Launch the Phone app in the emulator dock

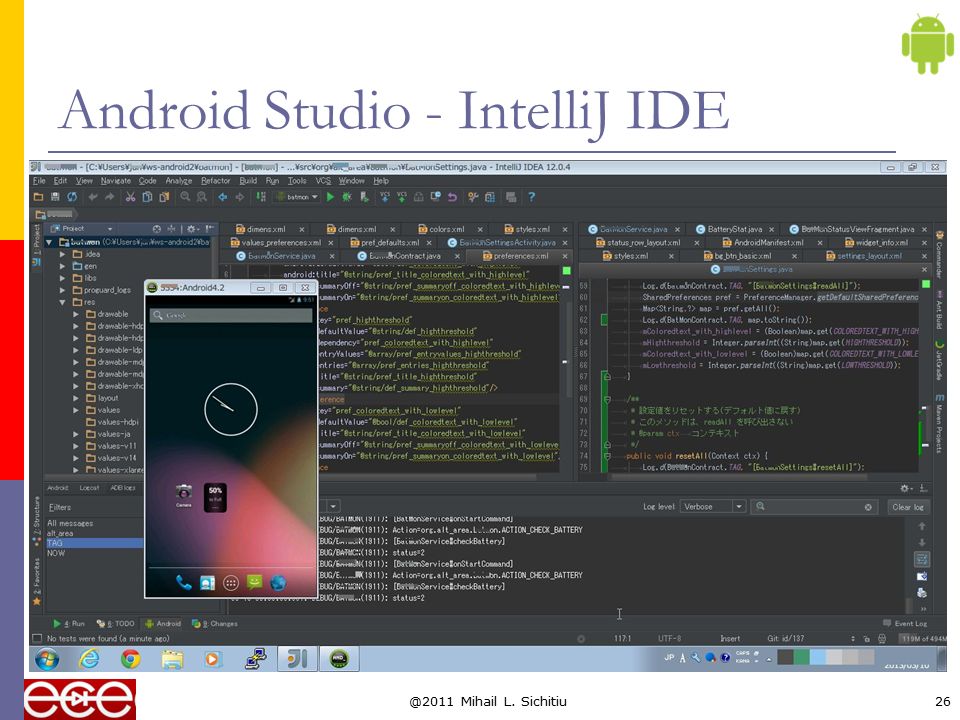point(184,582)
